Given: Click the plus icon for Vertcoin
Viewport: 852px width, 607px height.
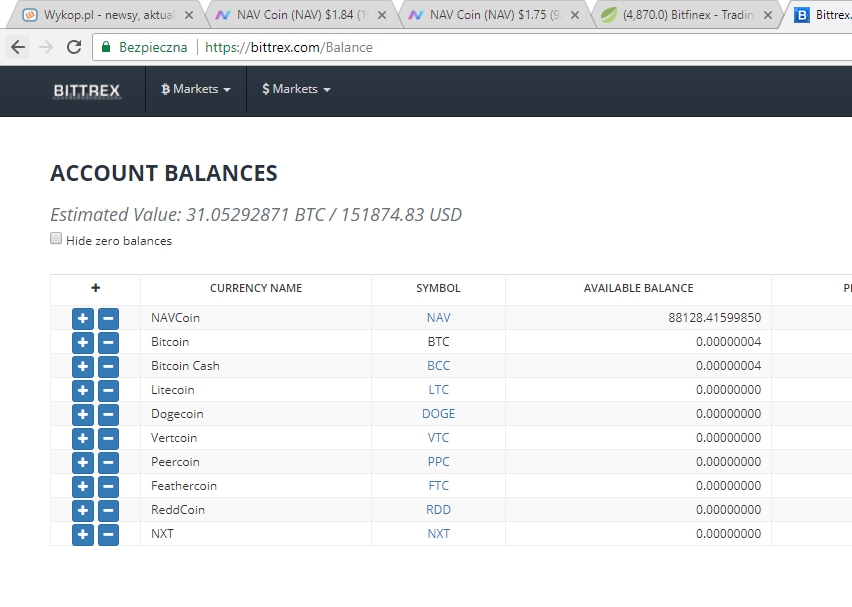Looking at the screenshot, I should (x=83, y=438).
